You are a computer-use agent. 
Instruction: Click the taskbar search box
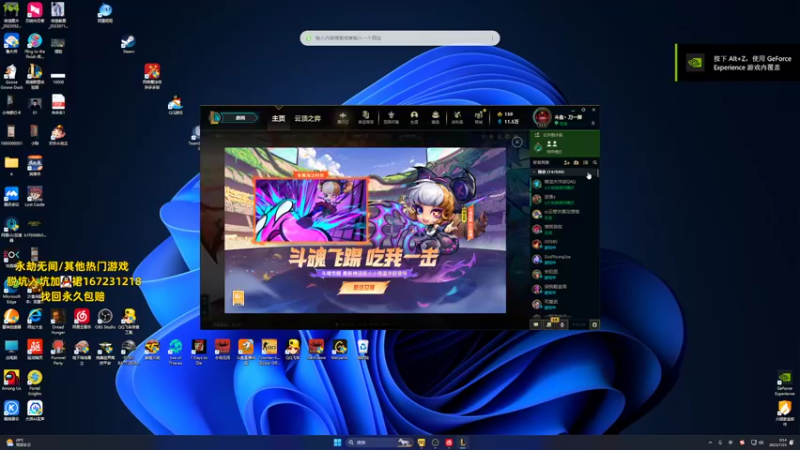click(380, 442)
